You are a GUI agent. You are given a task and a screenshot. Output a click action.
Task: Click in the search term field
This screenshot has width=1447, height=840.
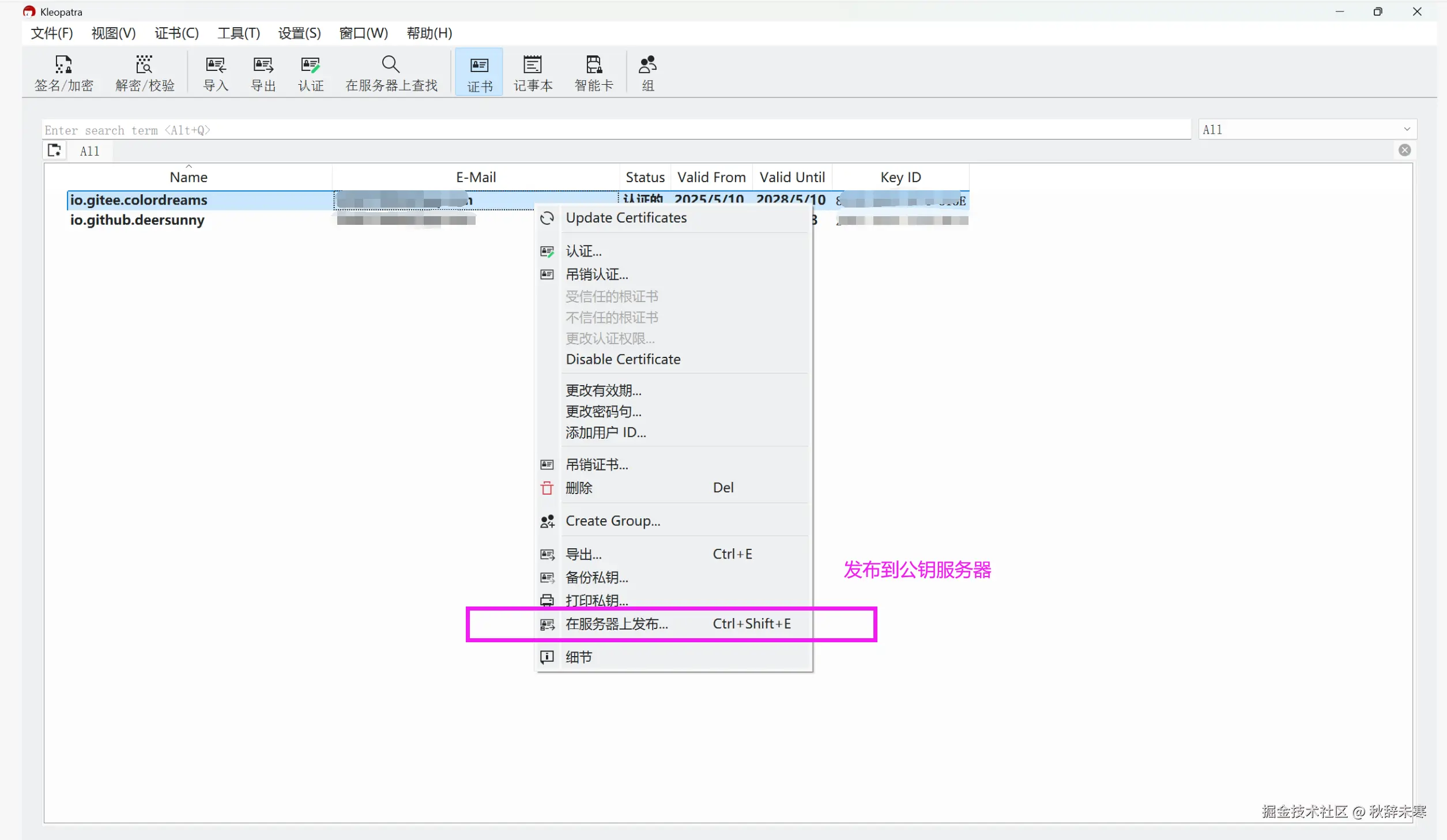tap(616, 130)
